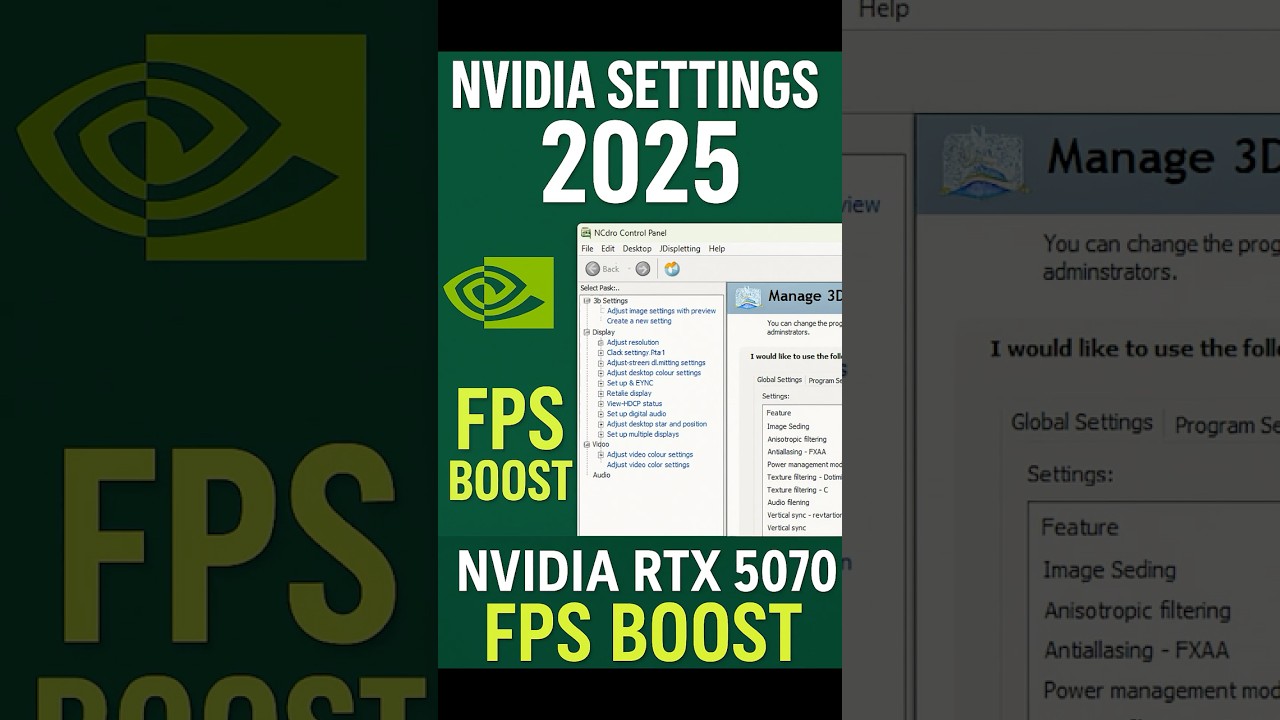Click Vertical sync - revtartion row
Screen dimensions: 1280x720
802,515
